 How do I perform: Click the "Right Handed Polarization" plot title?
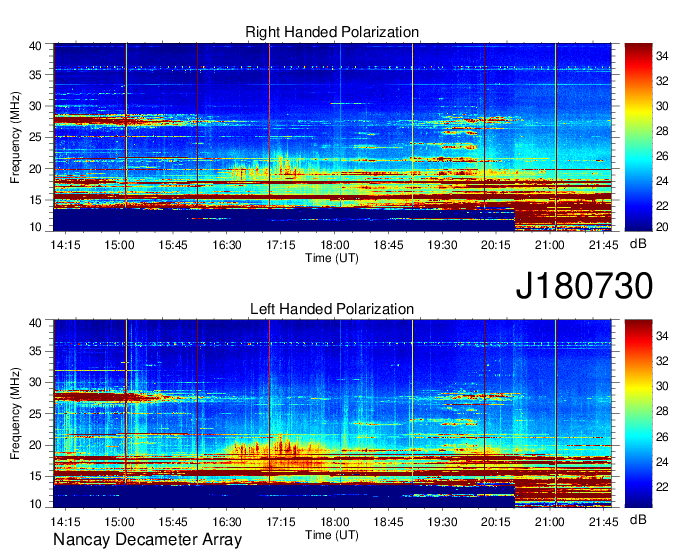332,32
